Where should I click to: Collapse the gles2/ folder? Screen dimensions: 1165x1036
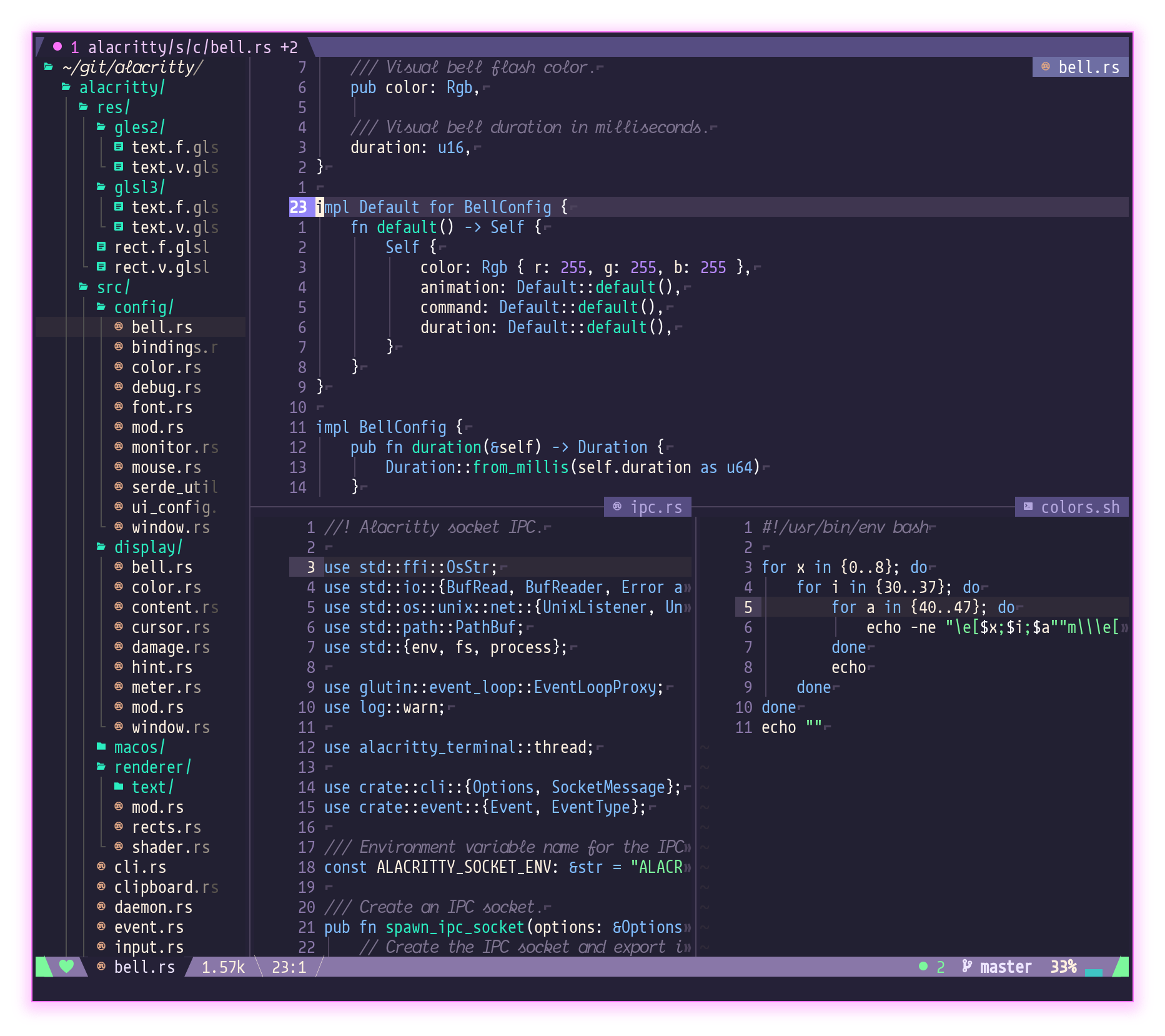coord(101,127)
